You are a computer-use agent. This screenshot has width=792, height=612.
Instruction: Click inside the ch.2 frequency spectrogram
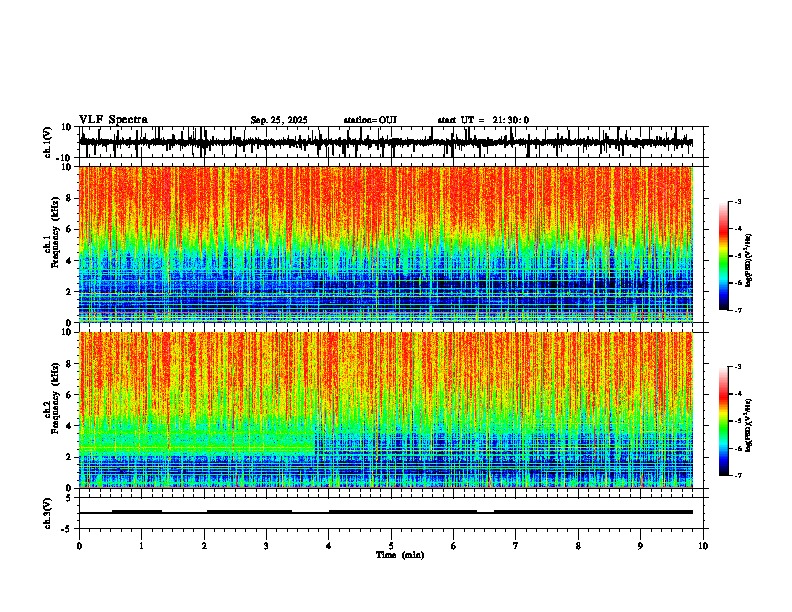(x=386, y=410)
